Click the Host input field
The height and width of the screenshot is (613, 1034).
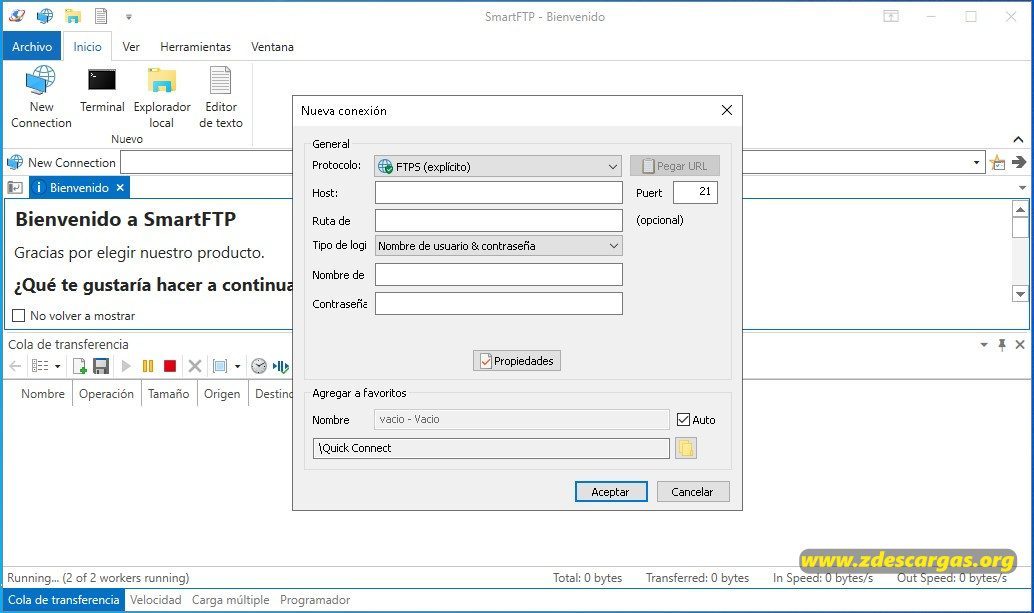[499, 192]
